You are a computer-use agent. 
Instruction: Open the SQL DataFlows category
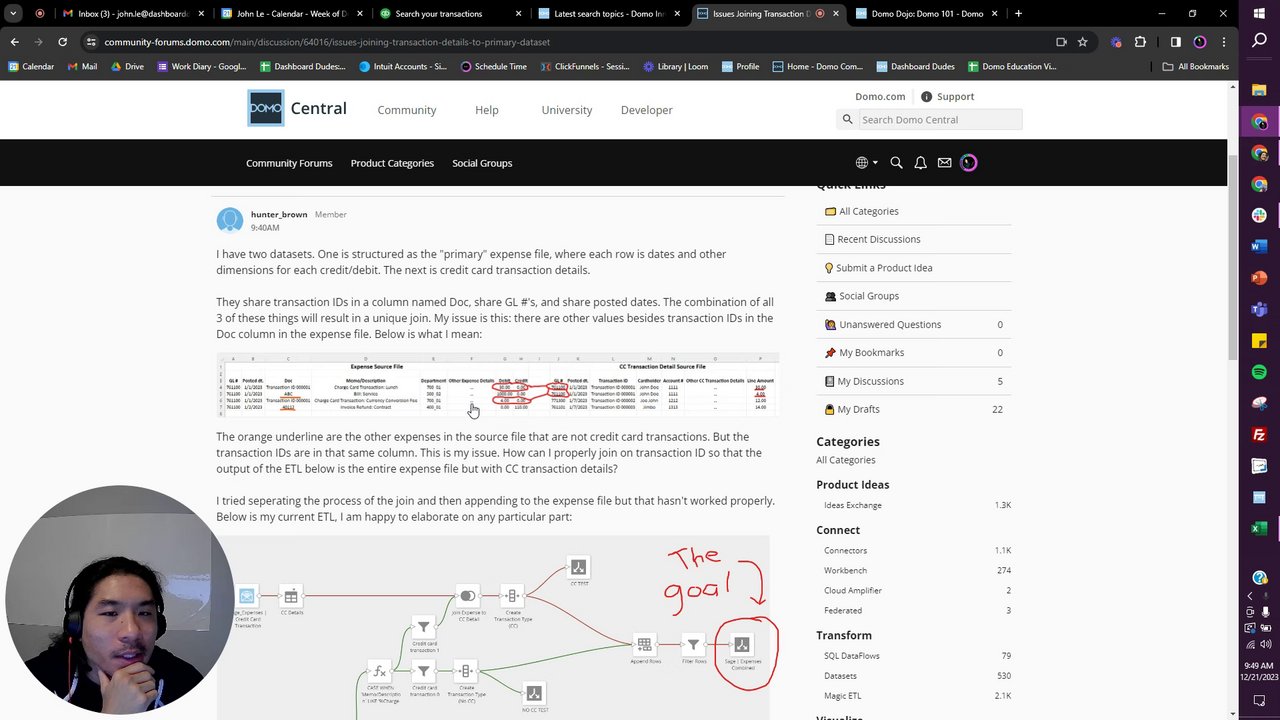852,655
